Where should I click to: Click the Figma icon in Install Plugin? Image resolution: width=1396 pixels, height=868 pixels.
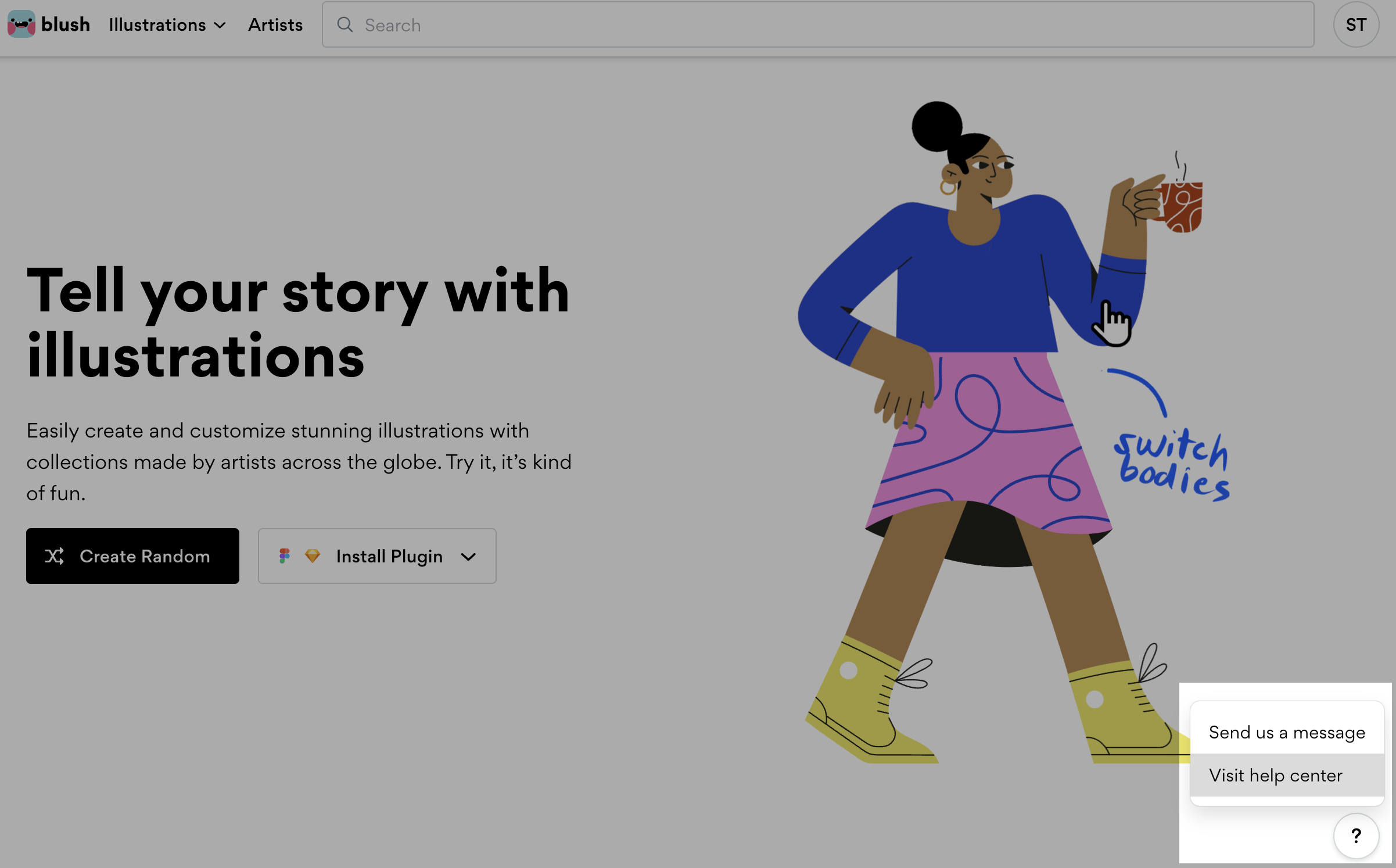coord(284,556)
